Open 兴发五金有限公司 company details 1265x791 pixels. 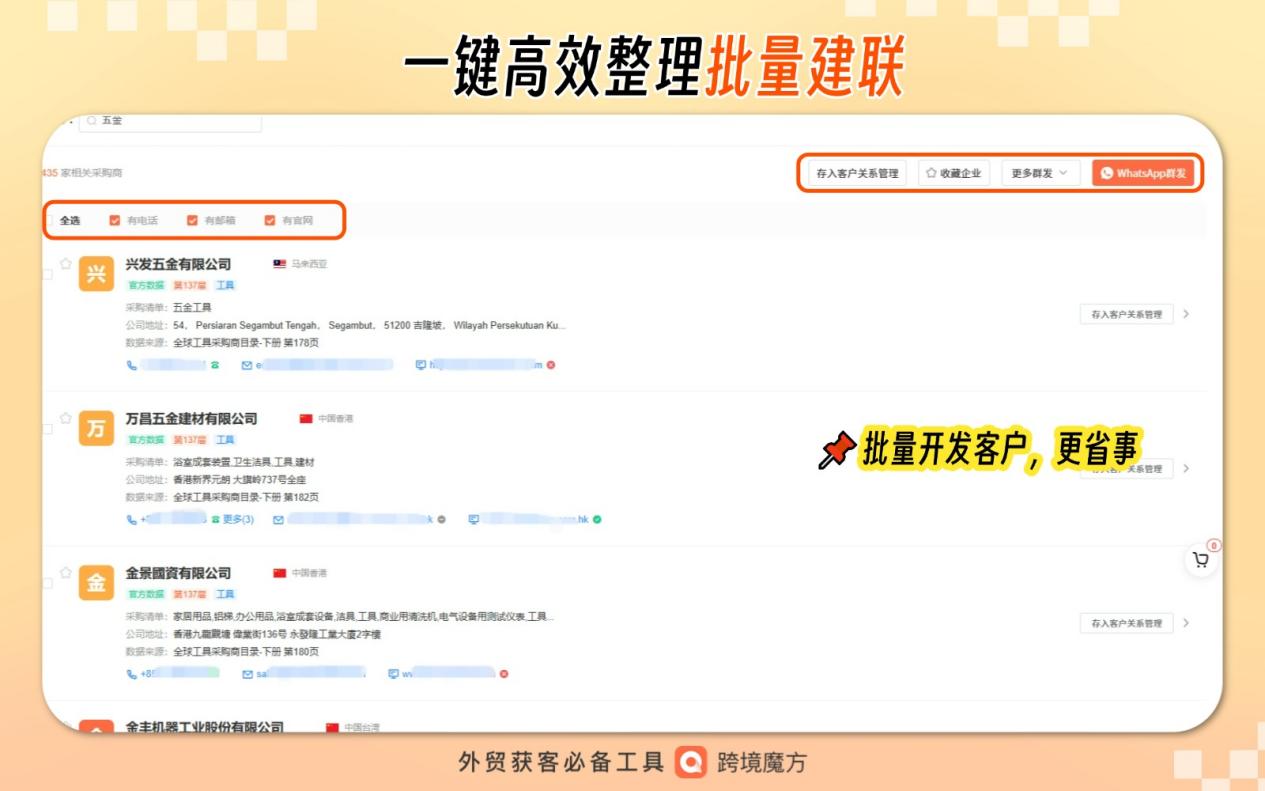[178, 264]
